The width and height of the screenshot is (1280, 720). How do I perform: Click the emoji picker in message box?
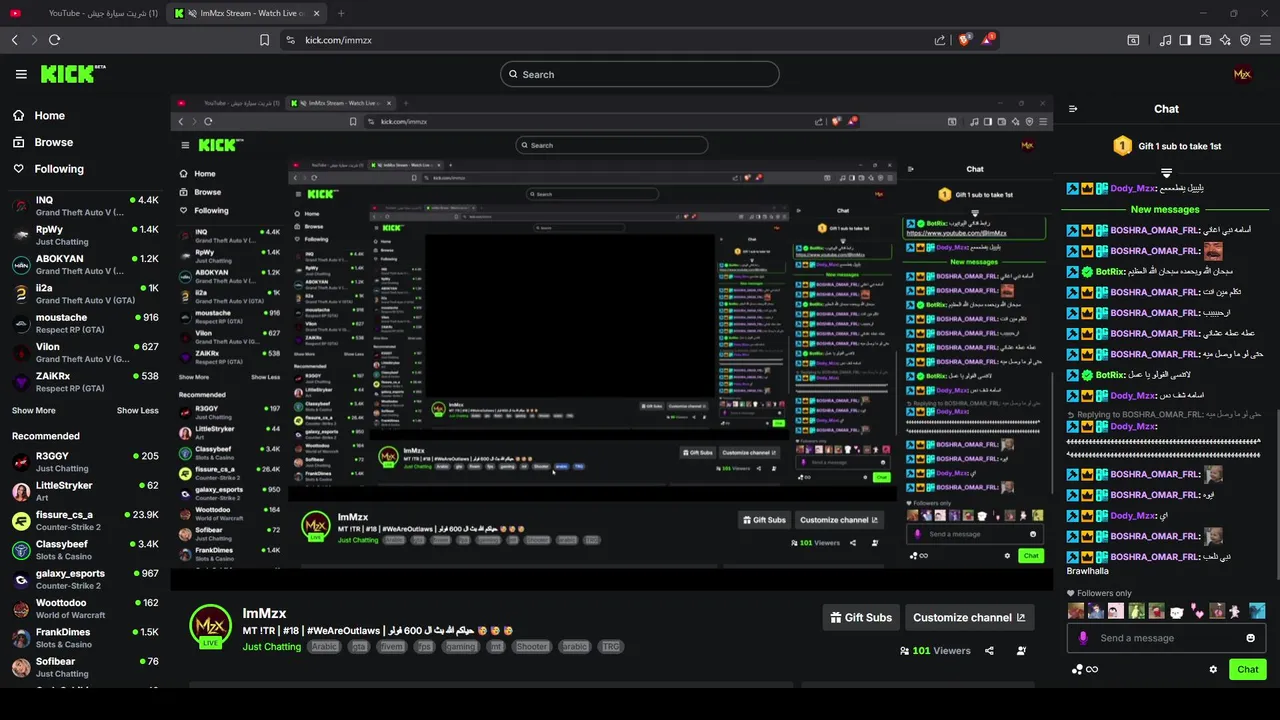(x=1250, y=638)
